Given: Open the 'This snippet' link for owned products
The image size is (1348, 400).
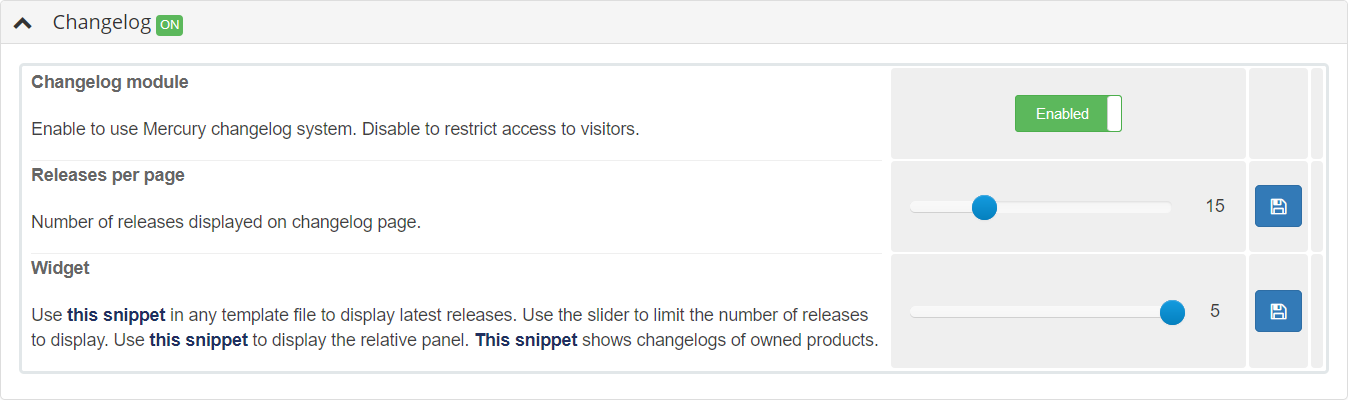Looking at the screenshot, I should coord(526,340).
